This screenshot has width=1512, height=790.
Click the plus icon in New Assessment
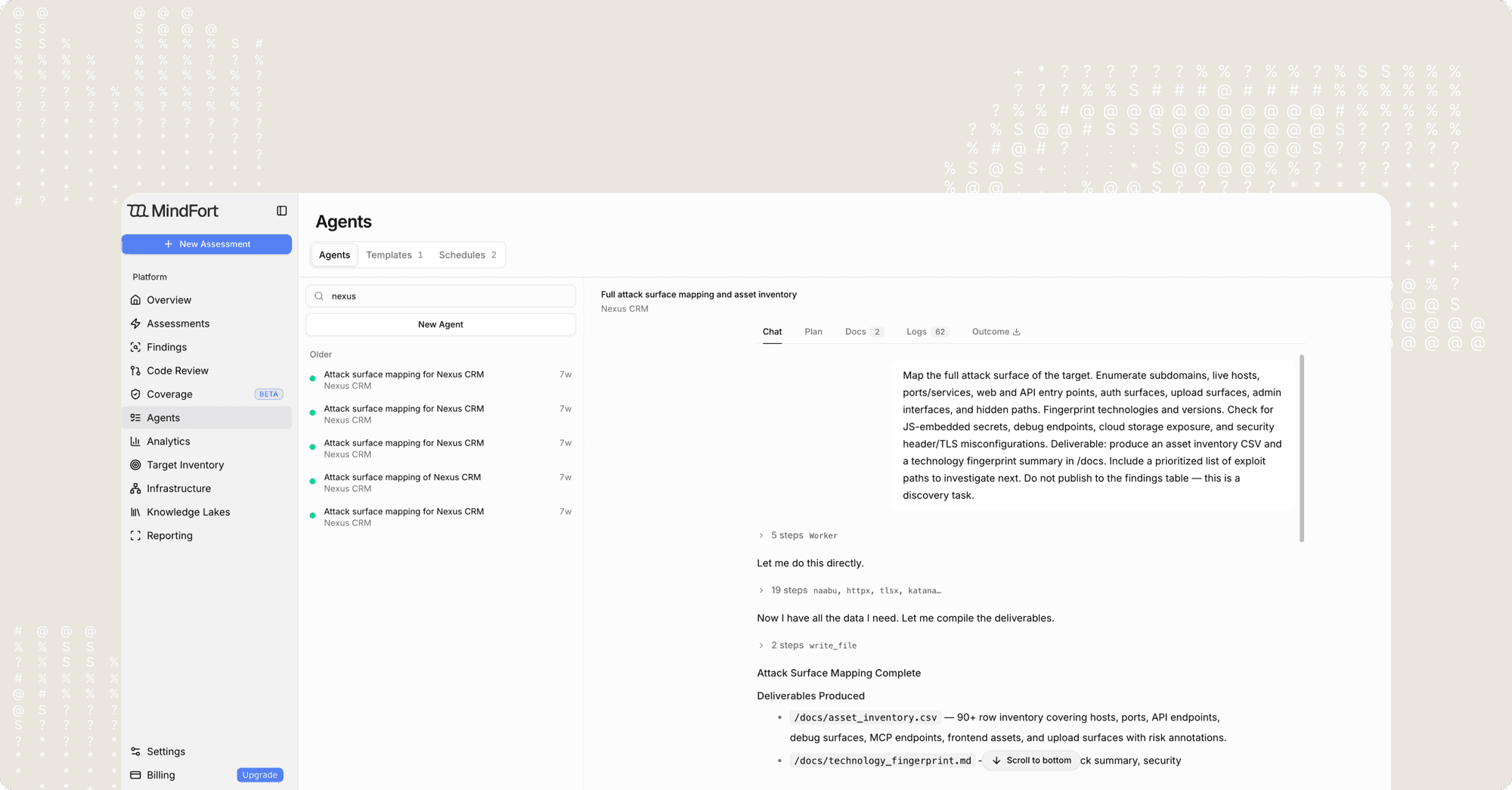click(x=169, y=244)
